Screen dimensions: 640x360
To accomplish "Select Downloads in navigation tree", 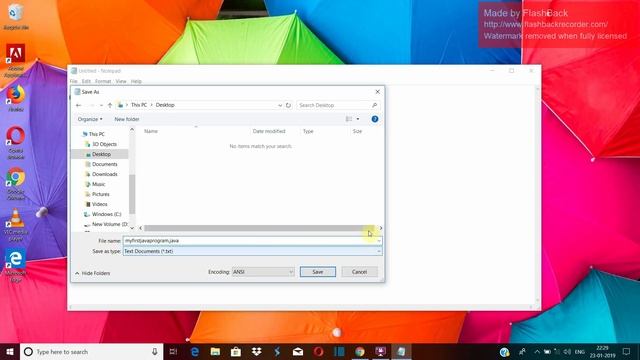I will 104,174.
